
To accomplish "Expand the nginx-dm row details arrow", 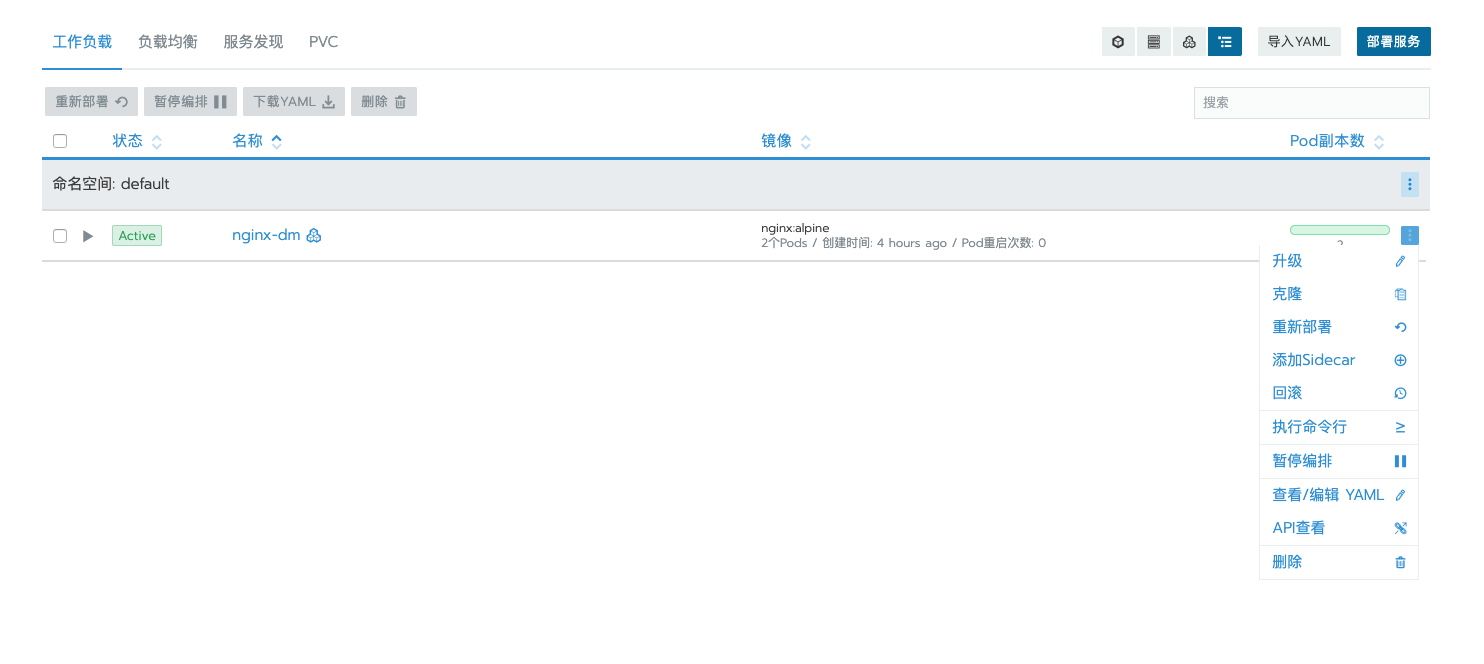I will point(87,235).
